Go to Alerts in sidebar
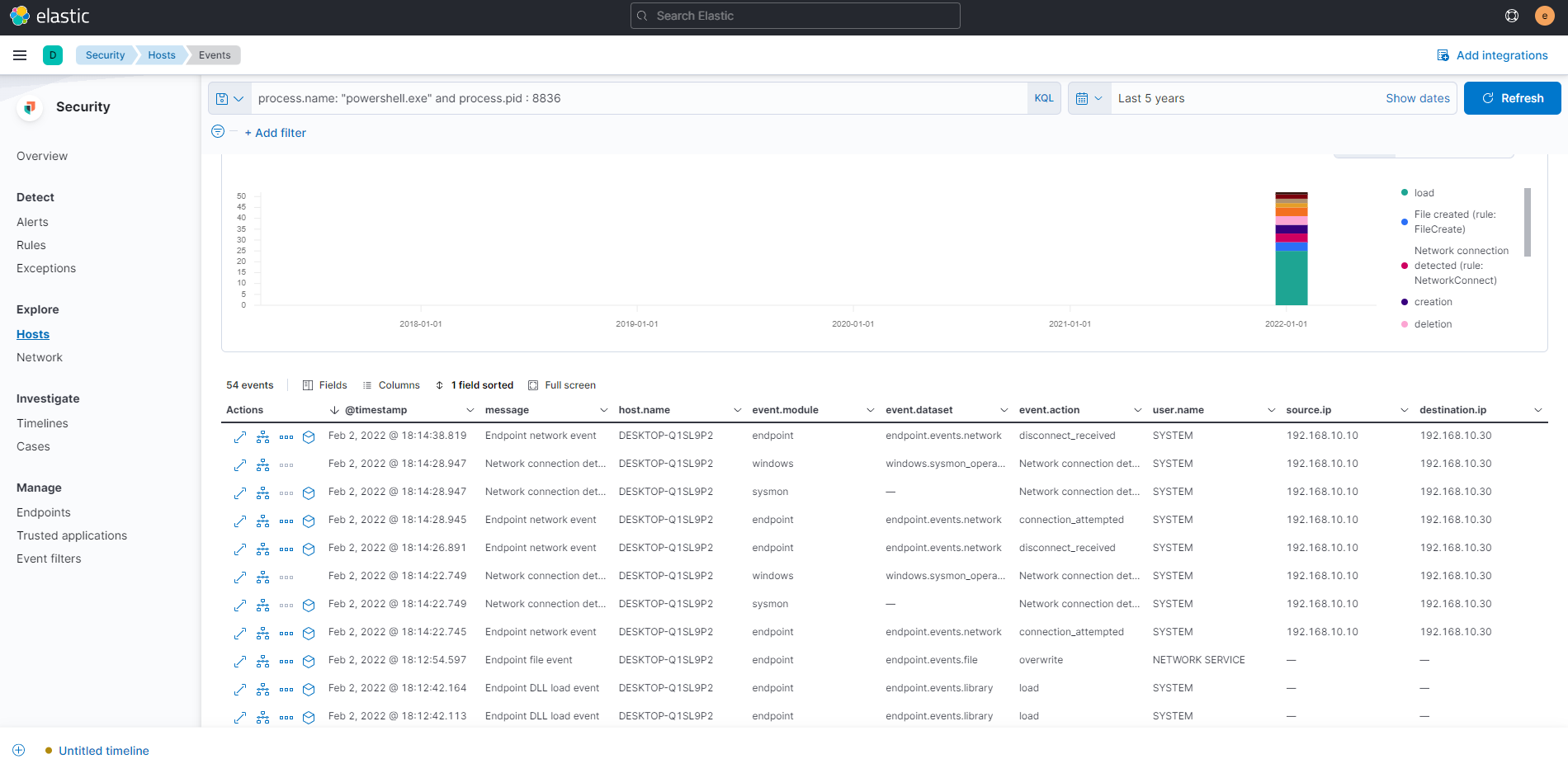 32,222
